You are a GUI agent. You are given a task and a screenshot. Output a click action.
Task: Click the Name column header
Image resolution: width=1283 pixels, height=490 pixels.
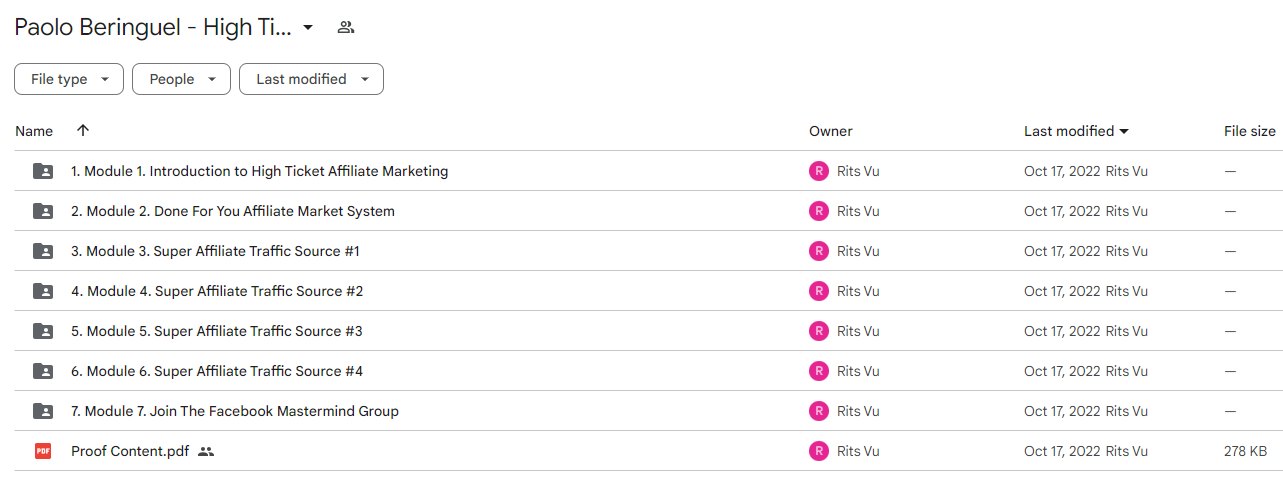(34, 131)
